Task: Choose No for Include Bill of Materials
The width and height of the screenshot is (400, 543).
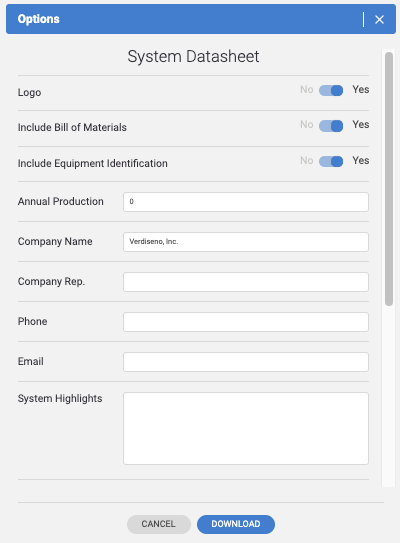Action: coord(307,124)
